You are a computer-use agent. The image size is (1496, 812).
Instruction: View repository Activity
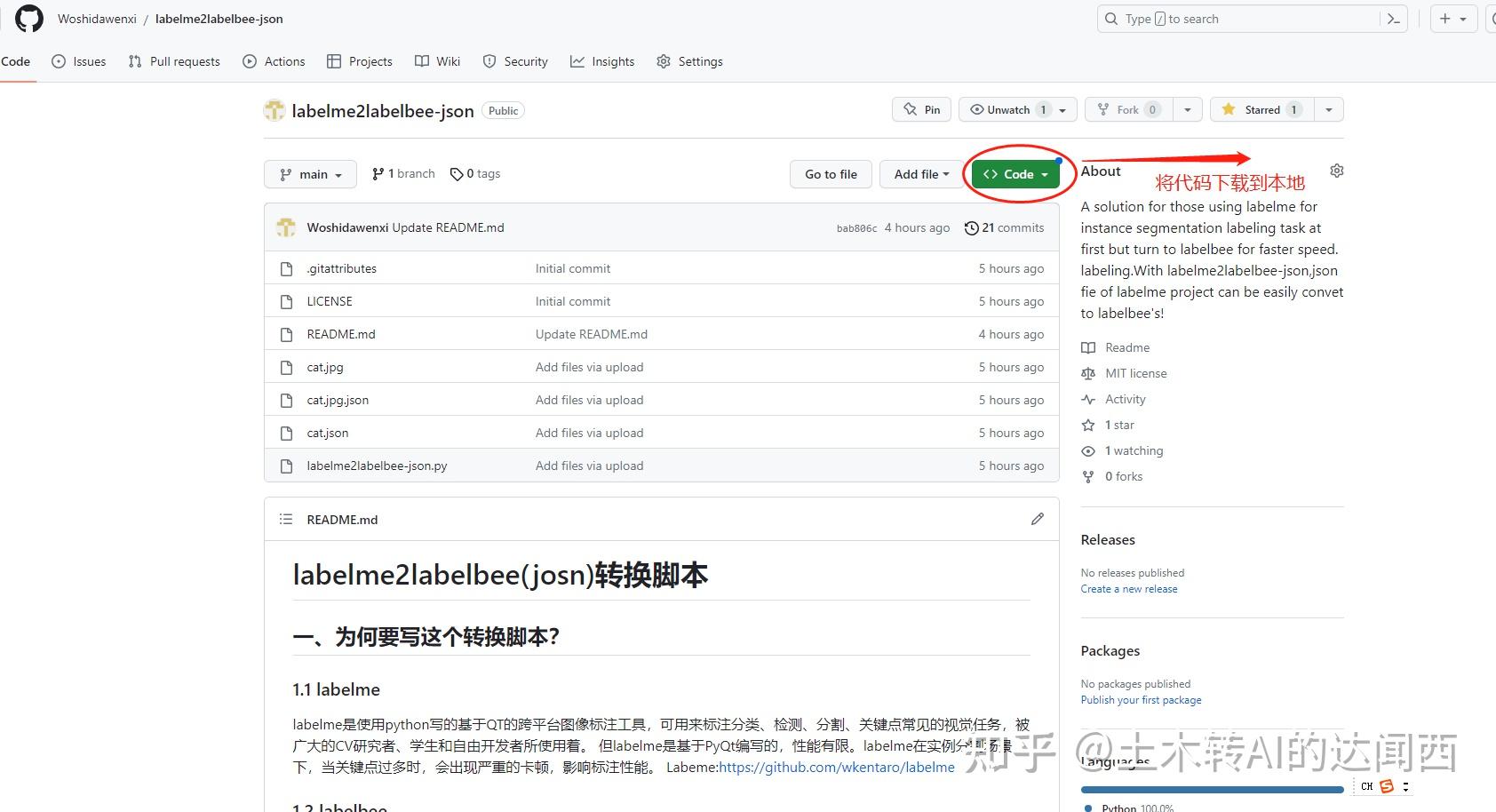[x=1124, y=399]
